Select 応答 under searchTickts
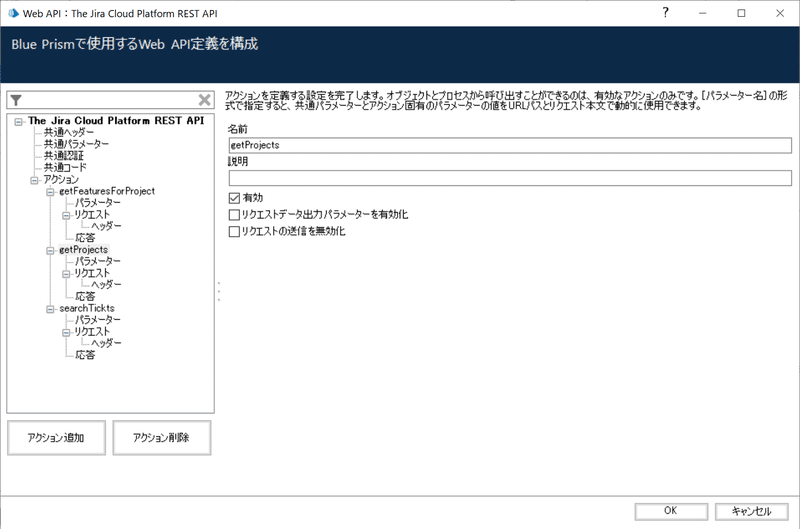Image resolution: width=800 pixels, height=529 pixels. point(85,355)
